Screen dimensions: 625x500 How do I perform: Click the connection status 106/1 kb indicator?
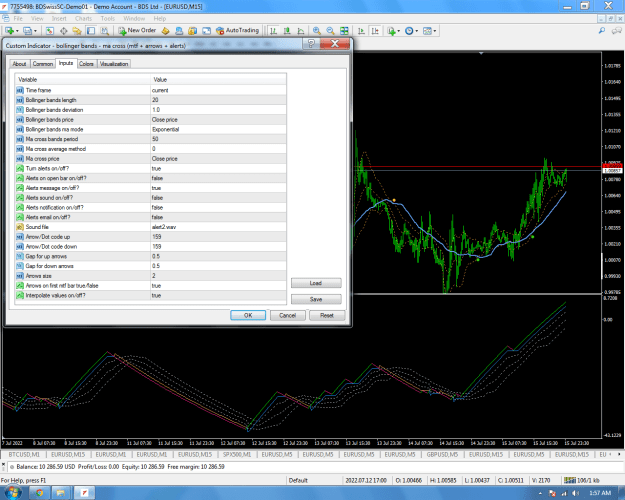(x=582, y=480)
